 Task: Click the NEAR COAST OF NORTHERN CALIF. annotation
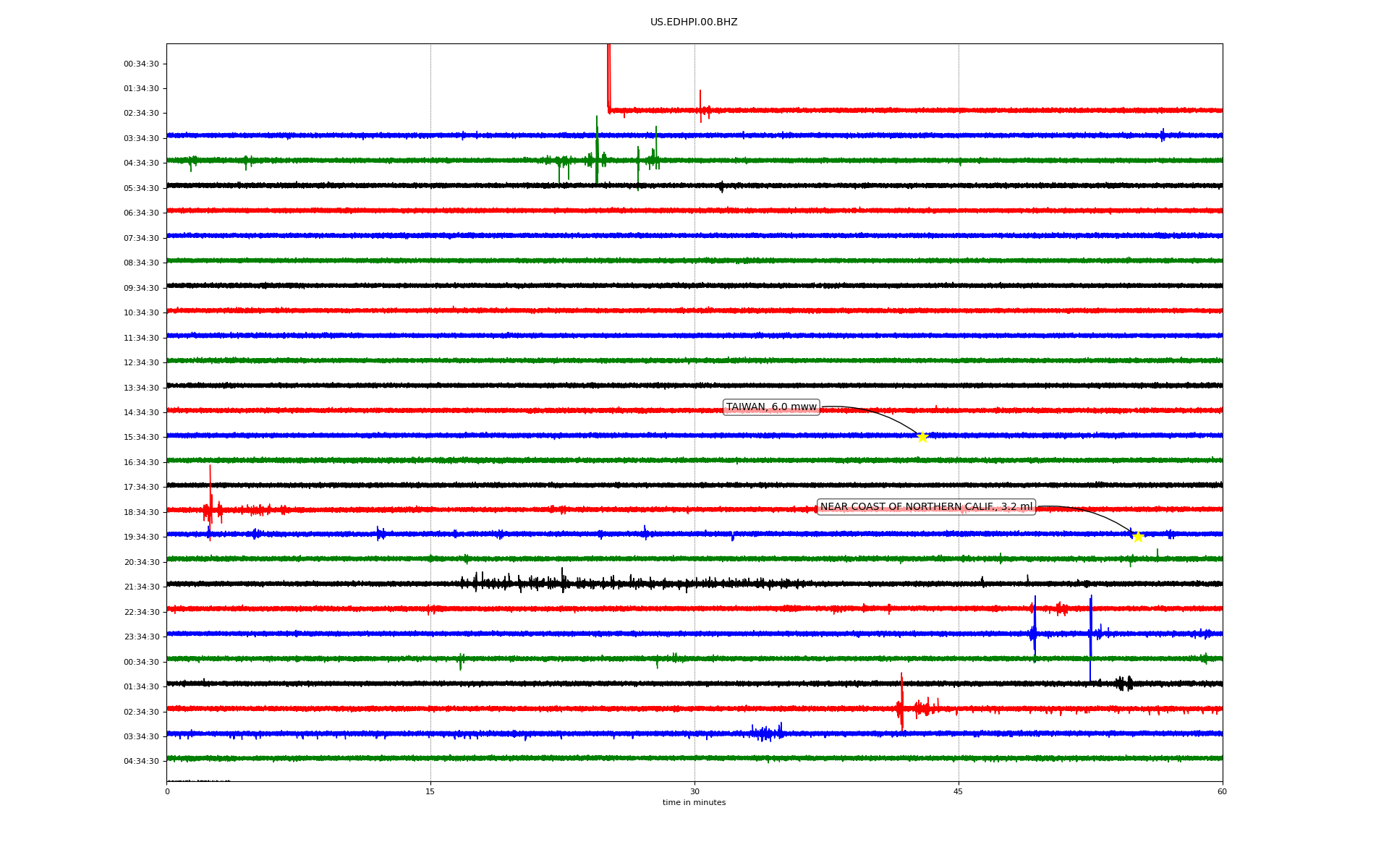(926, 507)
